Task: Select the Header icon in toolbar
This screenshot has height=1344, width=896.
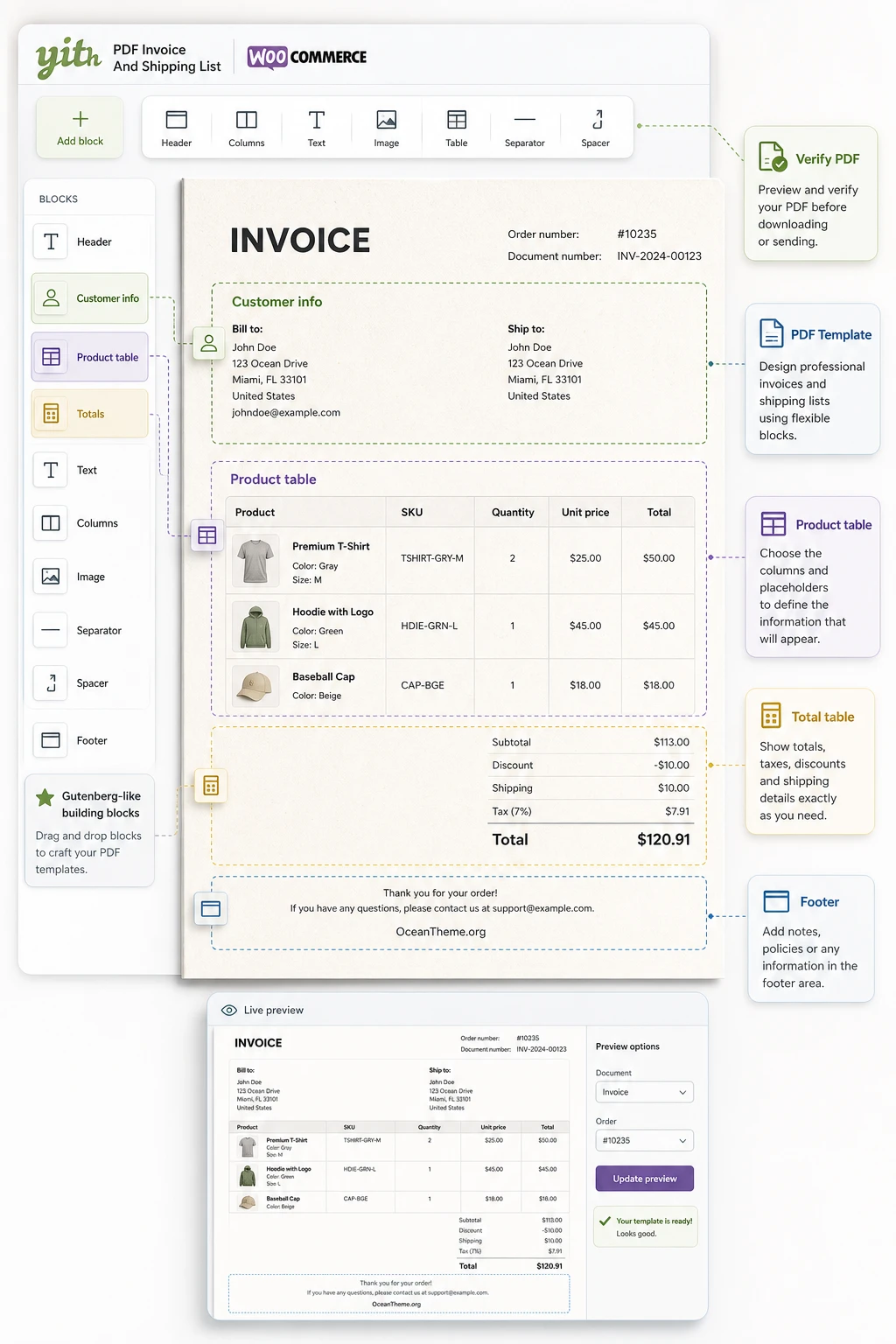Action: [177, 120]
